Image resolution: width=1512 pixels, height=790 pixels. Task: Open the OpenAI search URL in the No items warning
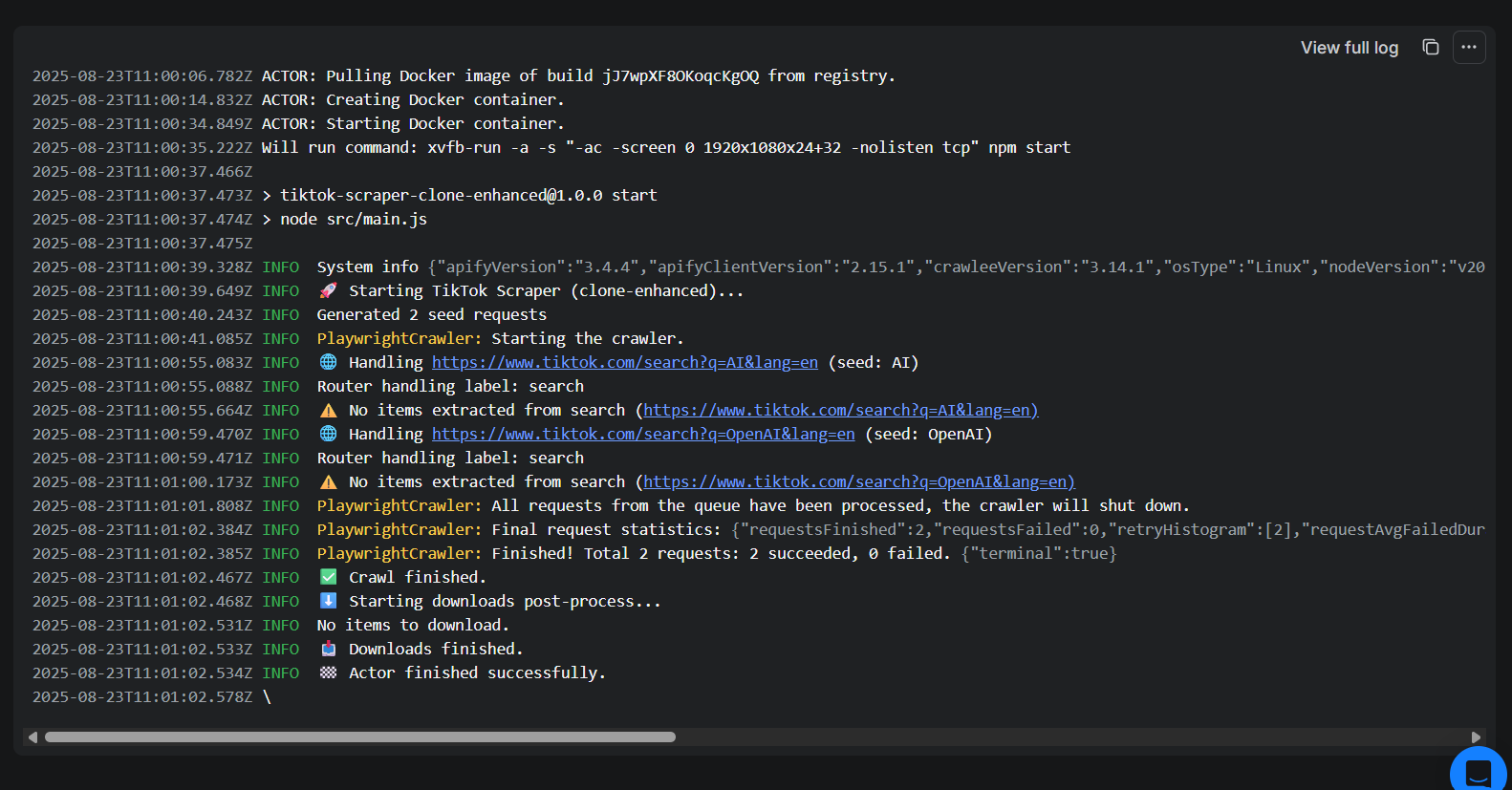859,482
